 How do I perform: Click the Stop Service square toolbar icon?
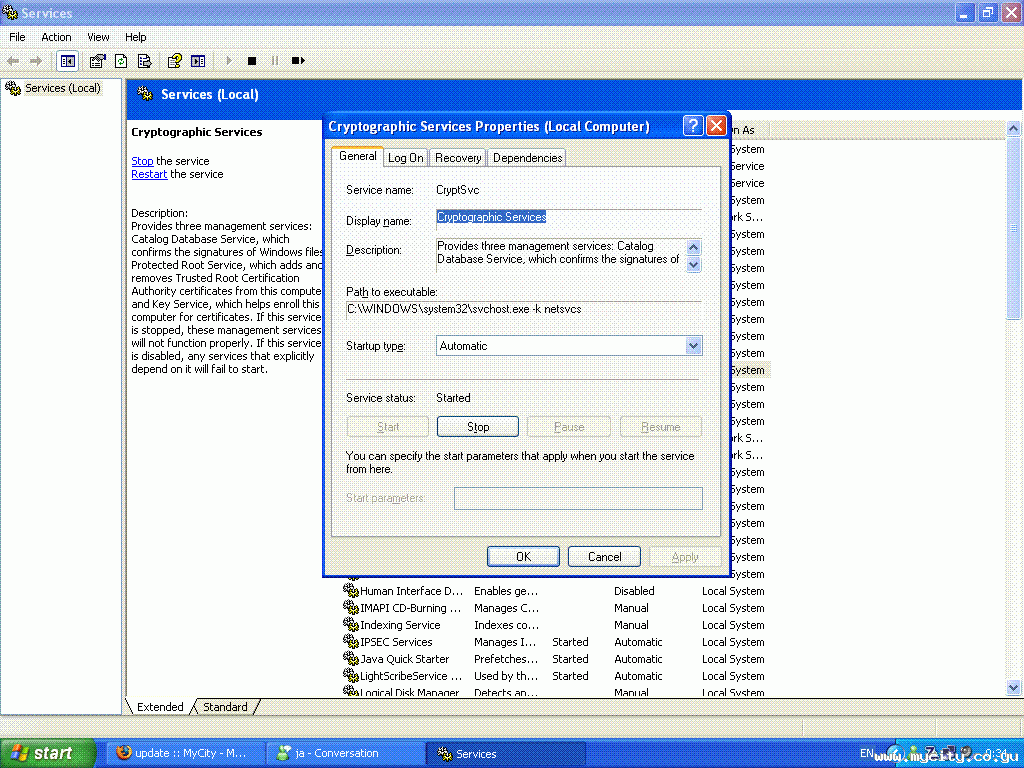point(252,61)
